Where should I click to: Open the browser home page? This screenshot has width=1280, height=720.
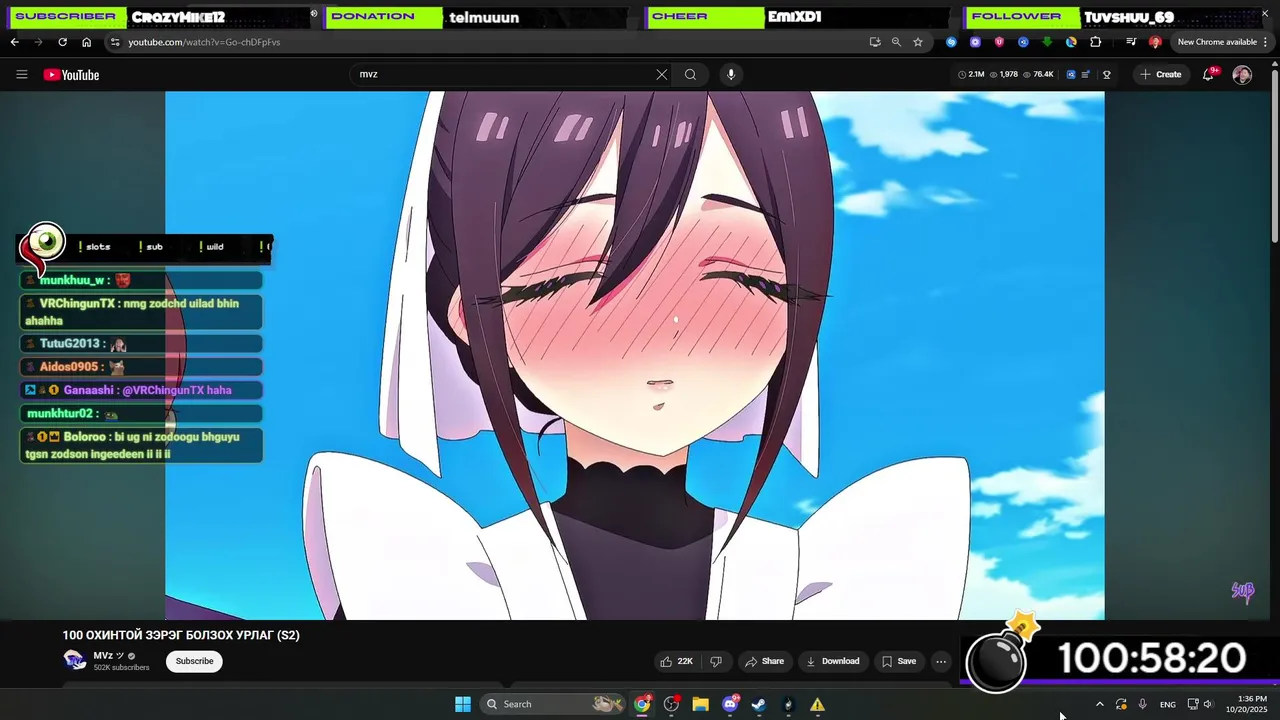(86, 42)
